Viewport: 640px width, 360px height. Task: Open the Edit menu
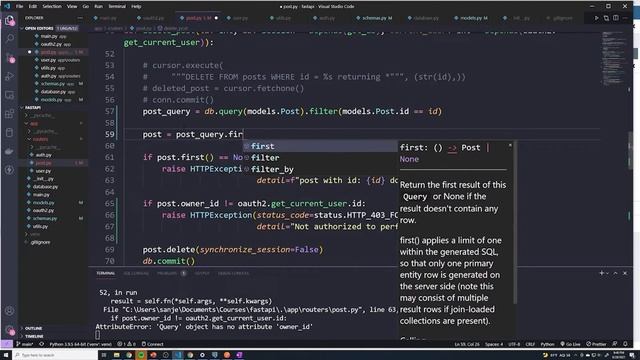click(x=33, y=6)
